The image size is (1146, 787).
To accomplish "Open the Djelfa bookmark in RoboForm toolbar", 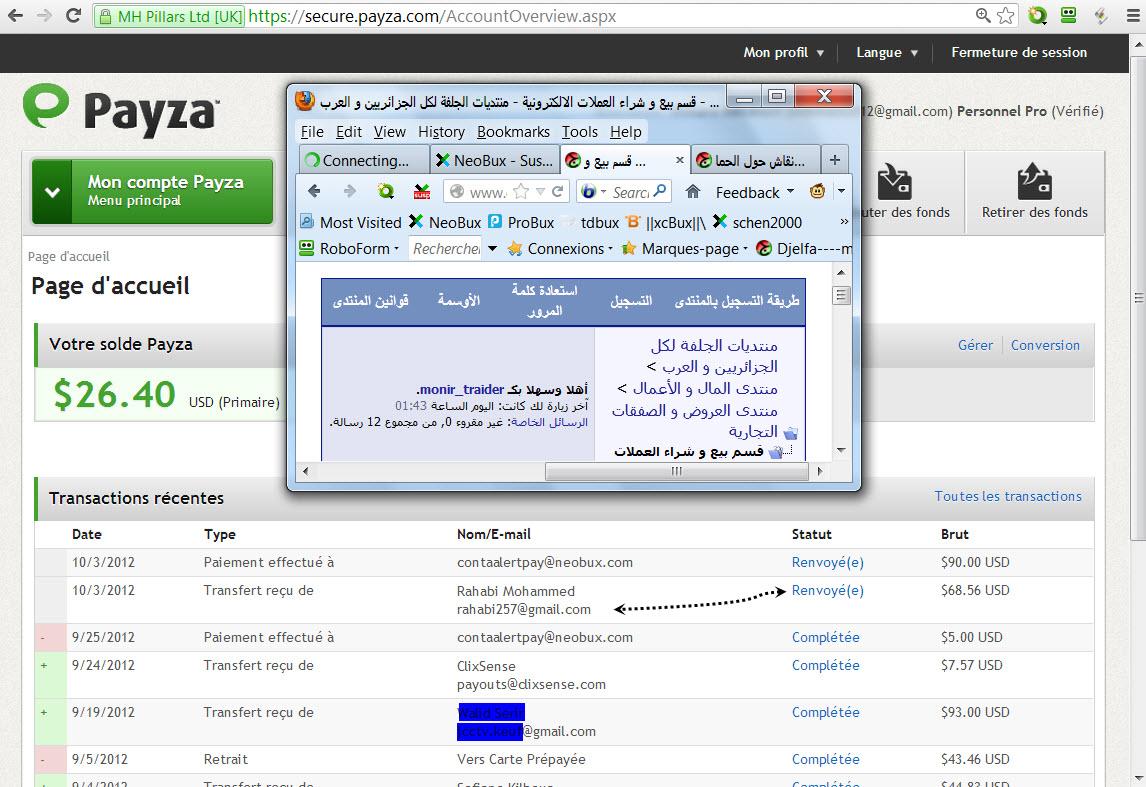I will point(804,248).
